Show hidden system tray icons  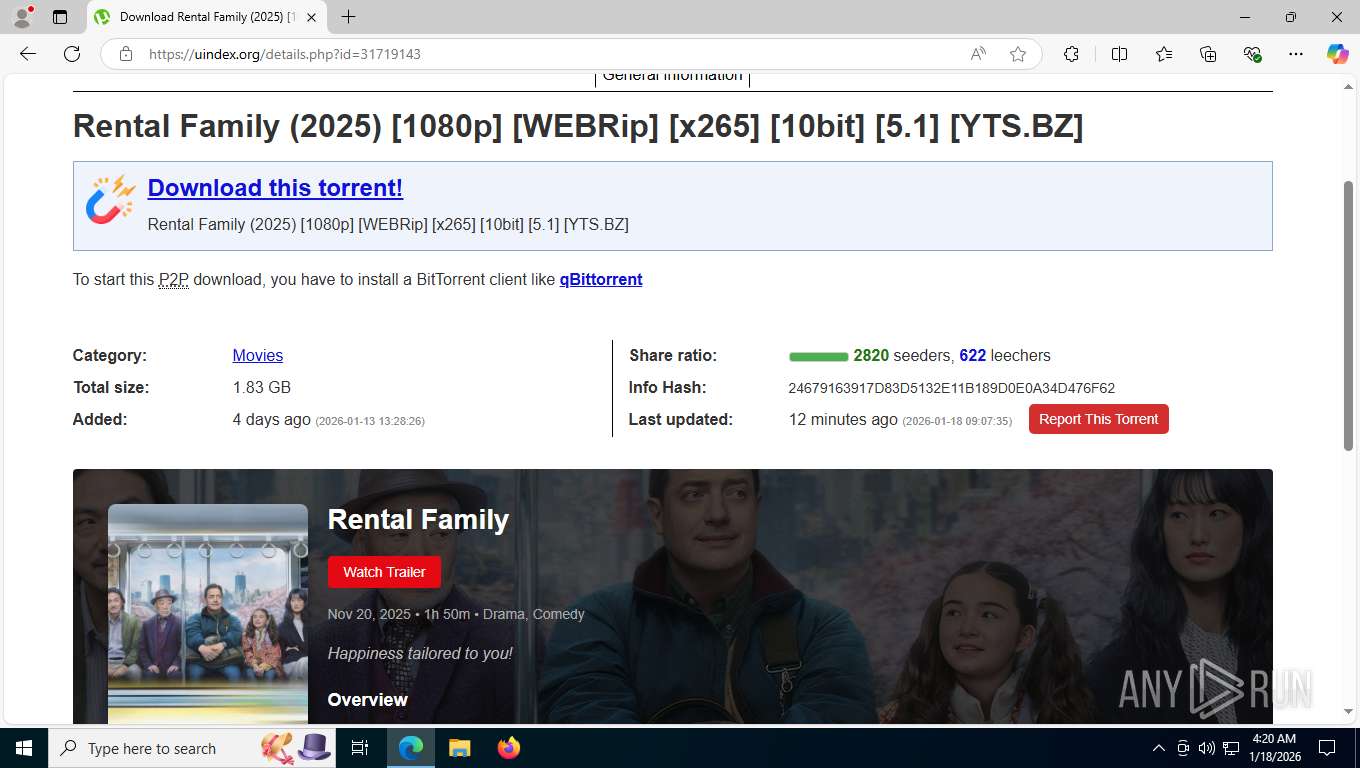click(1159, 748)
